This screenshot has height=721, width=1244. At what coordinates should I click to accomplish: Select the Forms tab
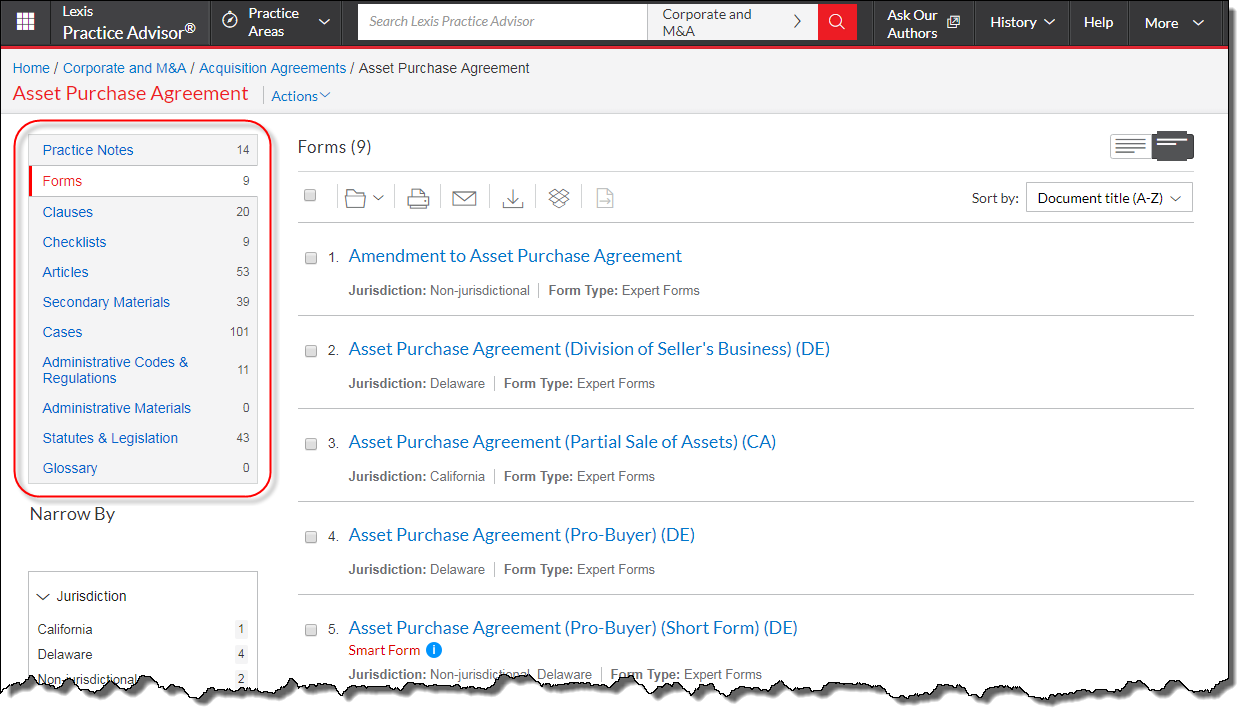pyautogui.click(x=143, y=181)
